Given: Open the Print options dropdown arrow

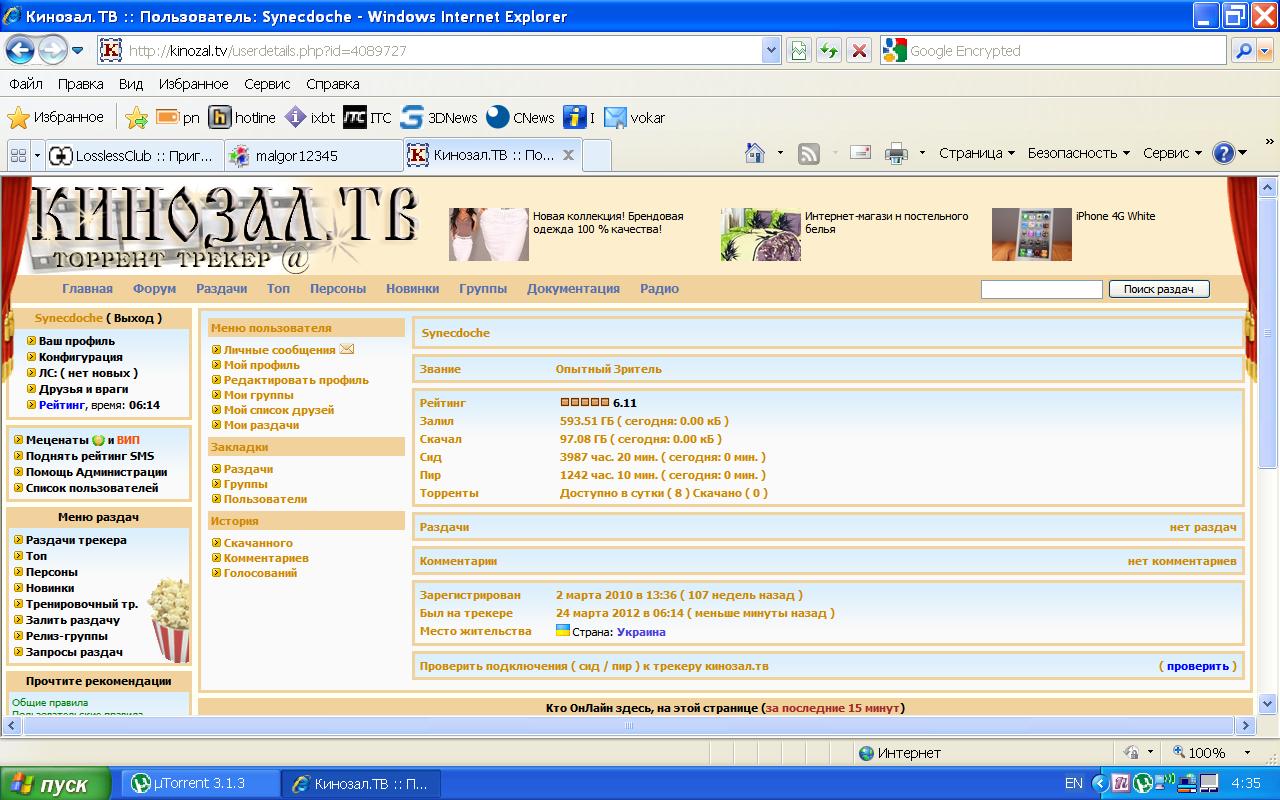Looking at the screenshot, I should coord(921,153).
